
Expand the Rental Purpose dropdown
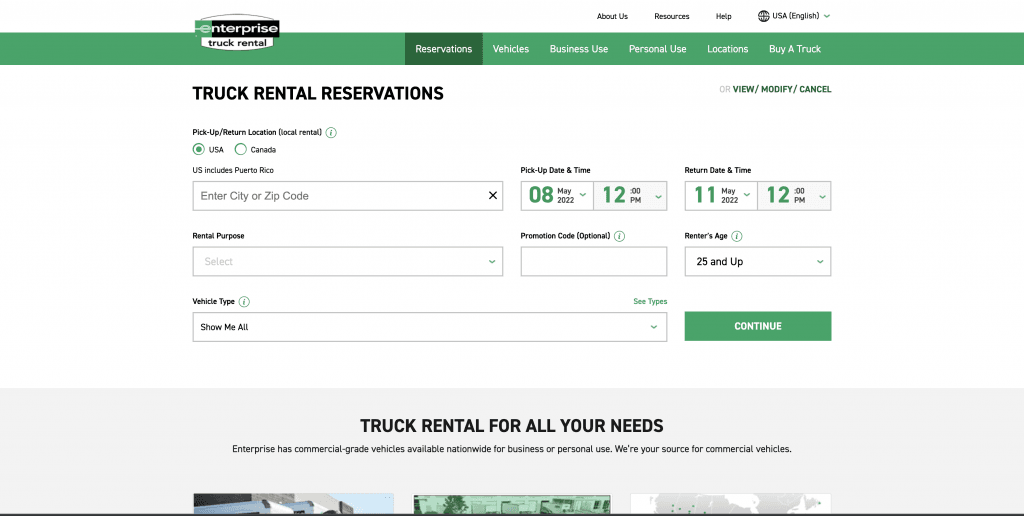[347, 261]
